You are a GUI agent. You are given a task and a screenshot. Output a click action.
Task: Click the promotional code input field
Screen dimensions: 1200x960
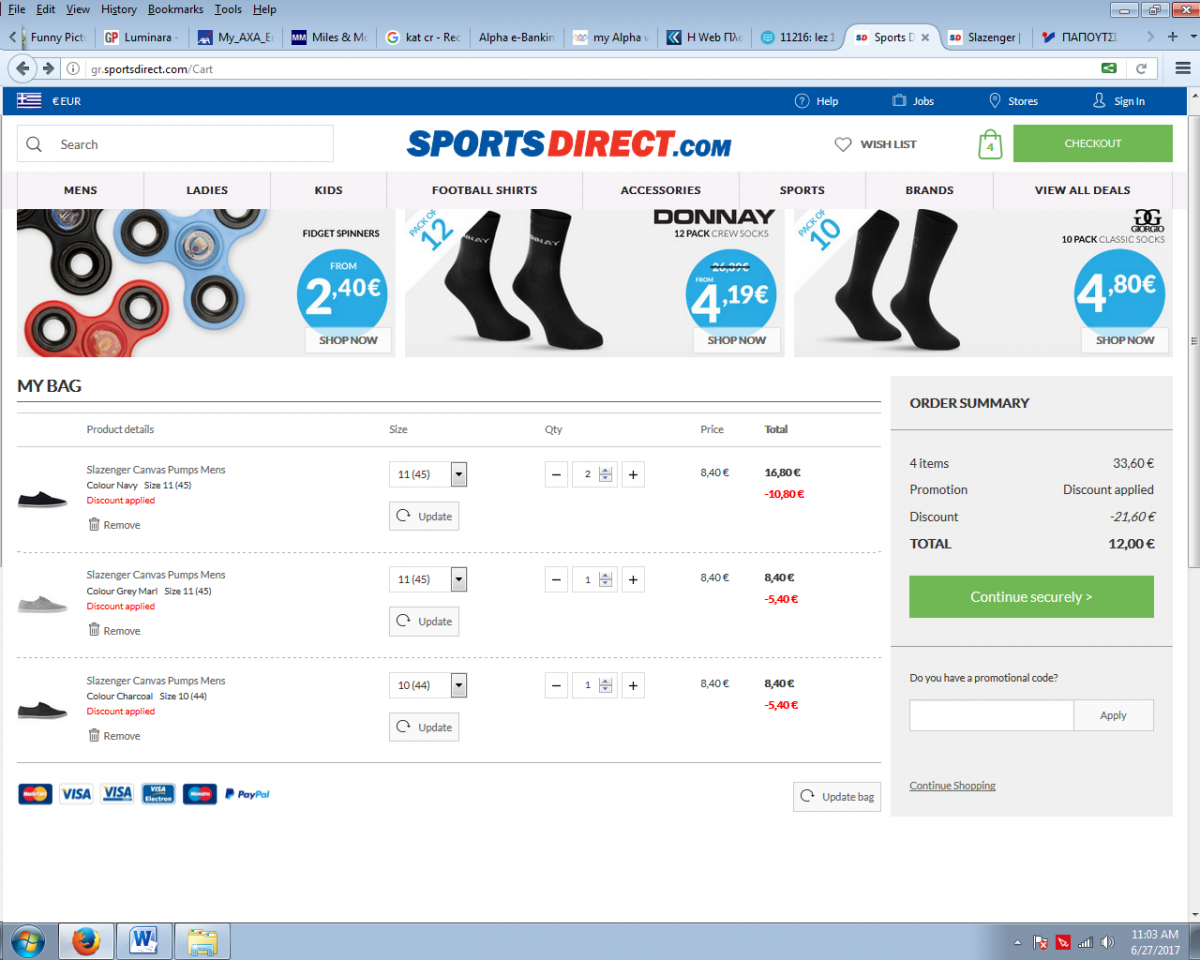(991, 715)
